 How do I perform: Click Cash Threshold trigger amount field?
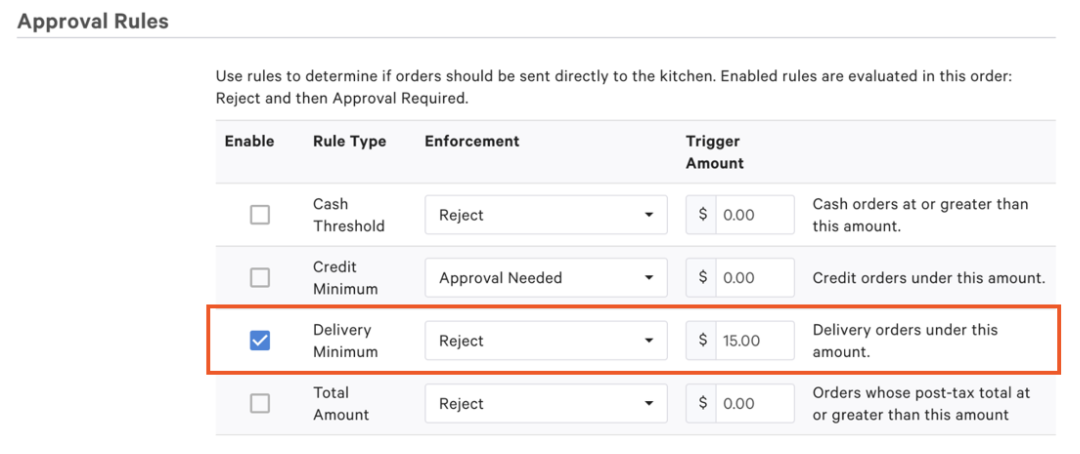(755, 215)
